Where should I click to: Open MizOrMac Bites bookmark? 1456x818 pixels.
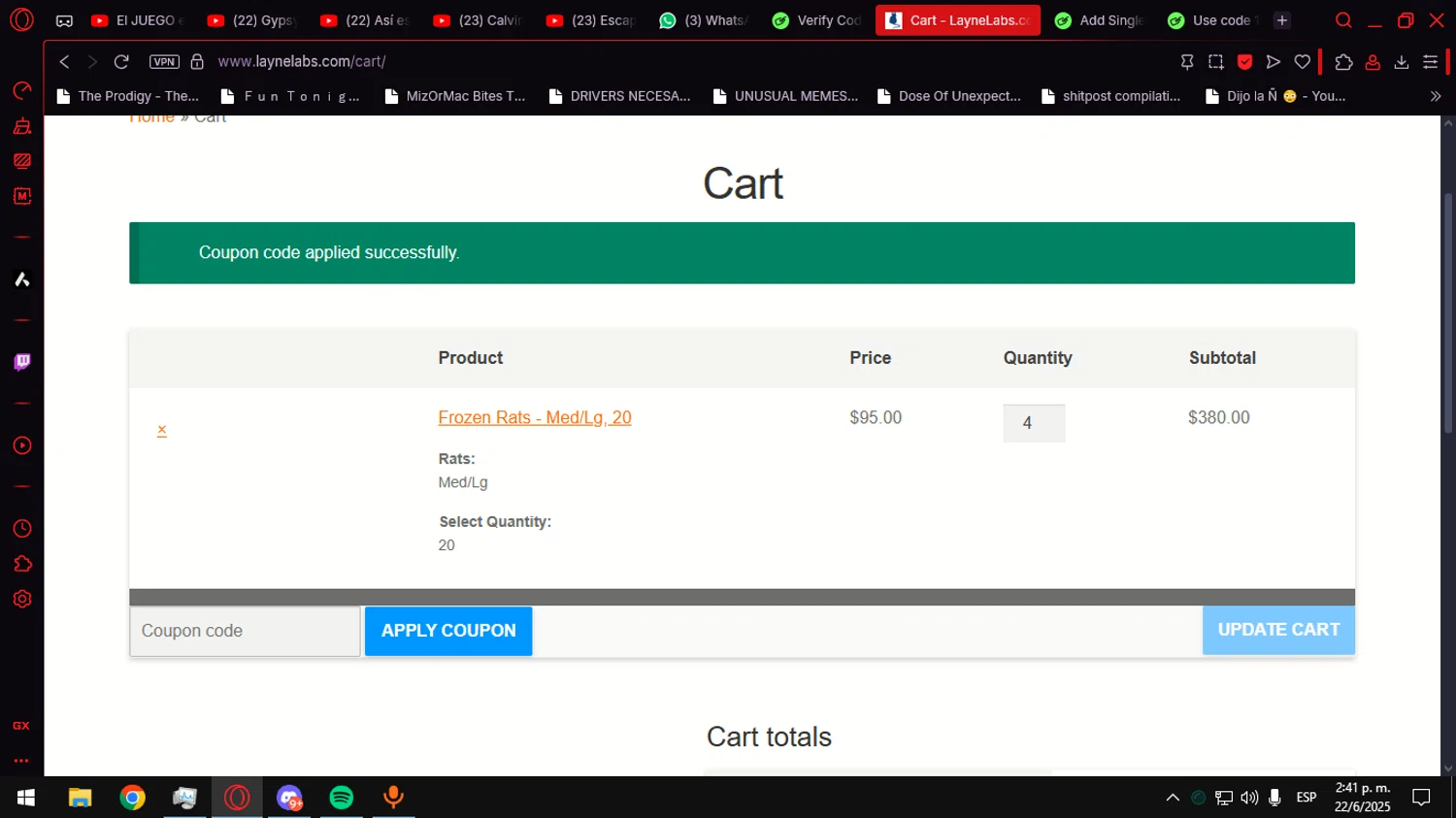[455, 96]
